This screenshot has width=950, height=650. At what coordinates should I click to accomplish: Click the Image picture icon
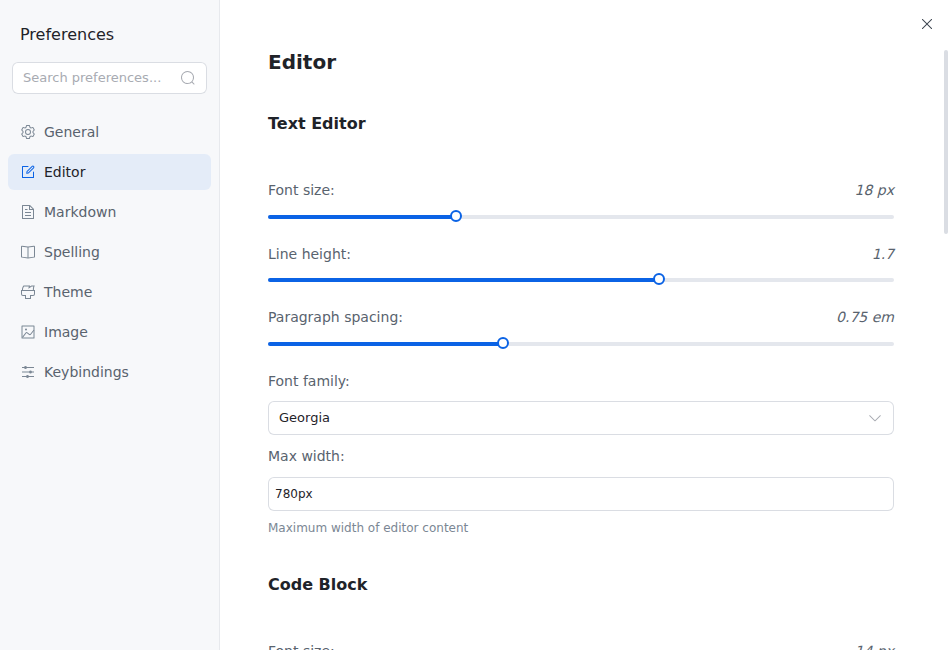[28, 332]
